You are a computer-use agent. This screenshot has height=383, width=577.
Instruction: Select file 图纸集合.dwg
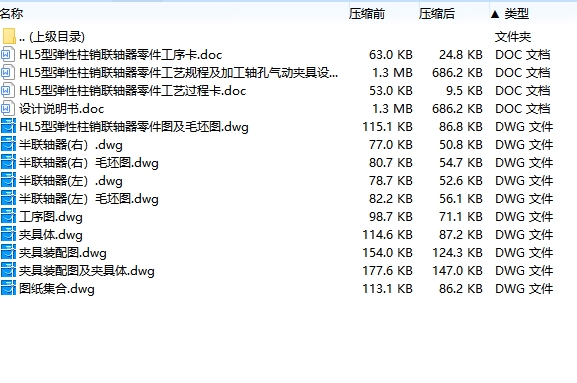click(x=57, y=289)
